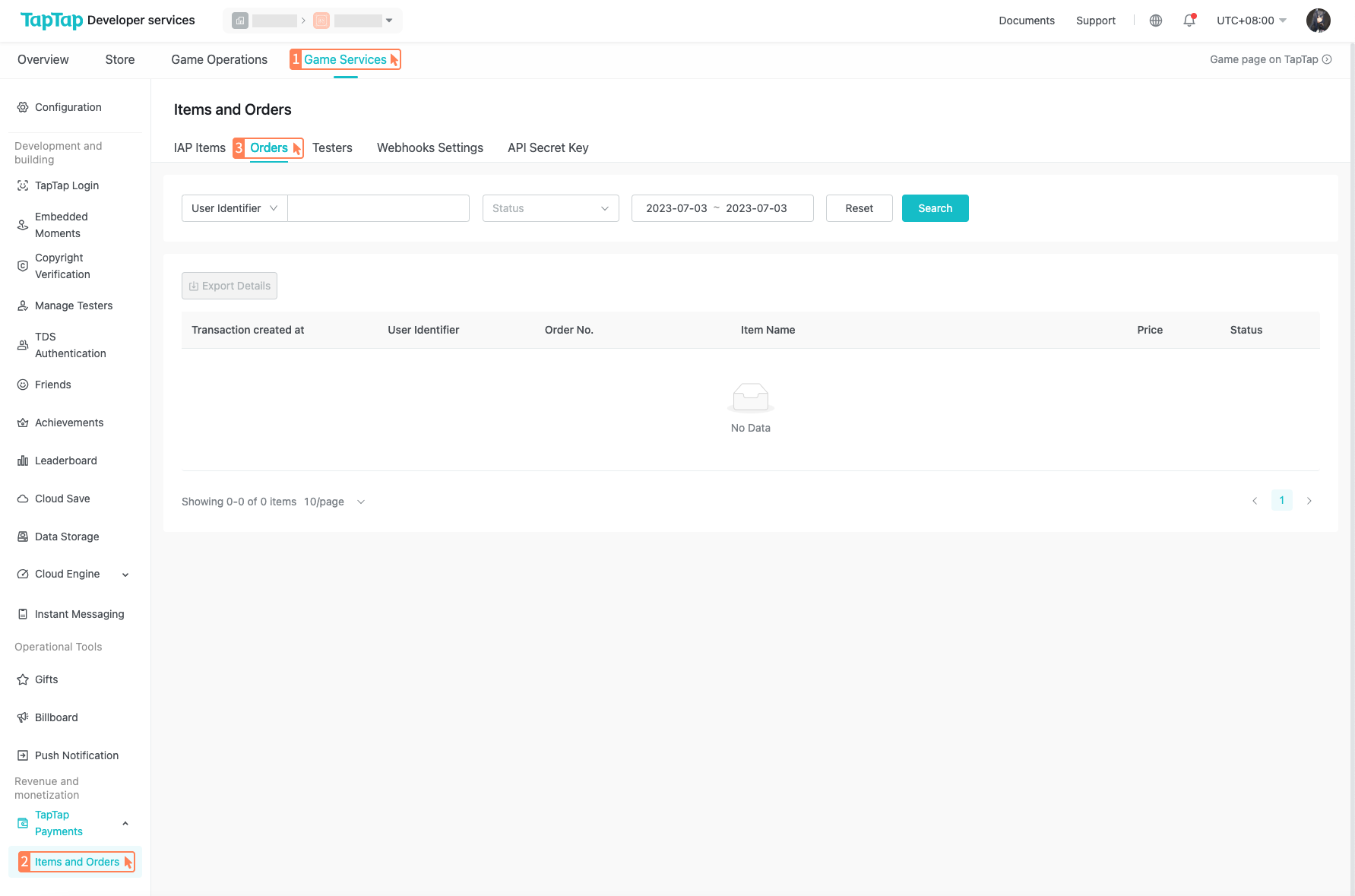Open the game switcher dropdown arrow
Viewport: 1355px width, 896px height.
coord(389,21)
